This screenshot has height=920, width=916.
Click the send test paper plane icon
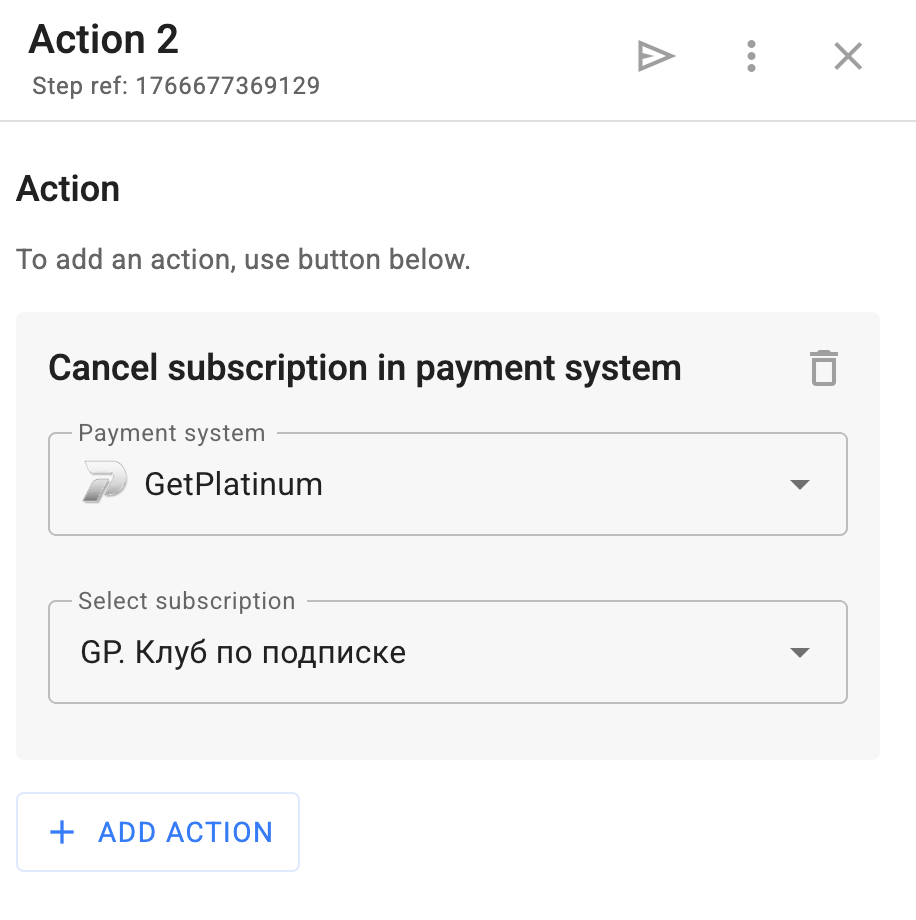656,56
